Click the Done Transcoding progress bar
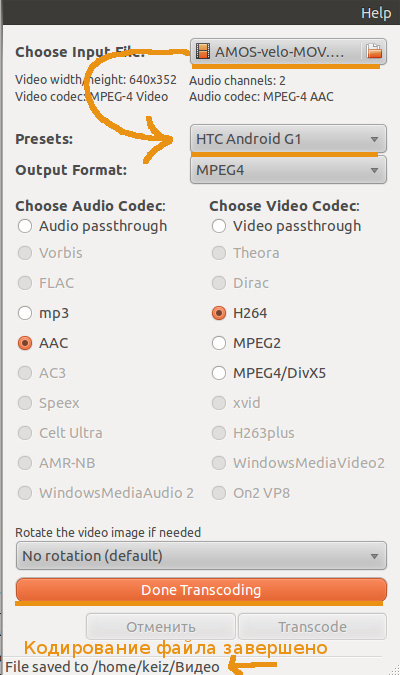This screenshot has height=675, width=400. click(201, 590)
